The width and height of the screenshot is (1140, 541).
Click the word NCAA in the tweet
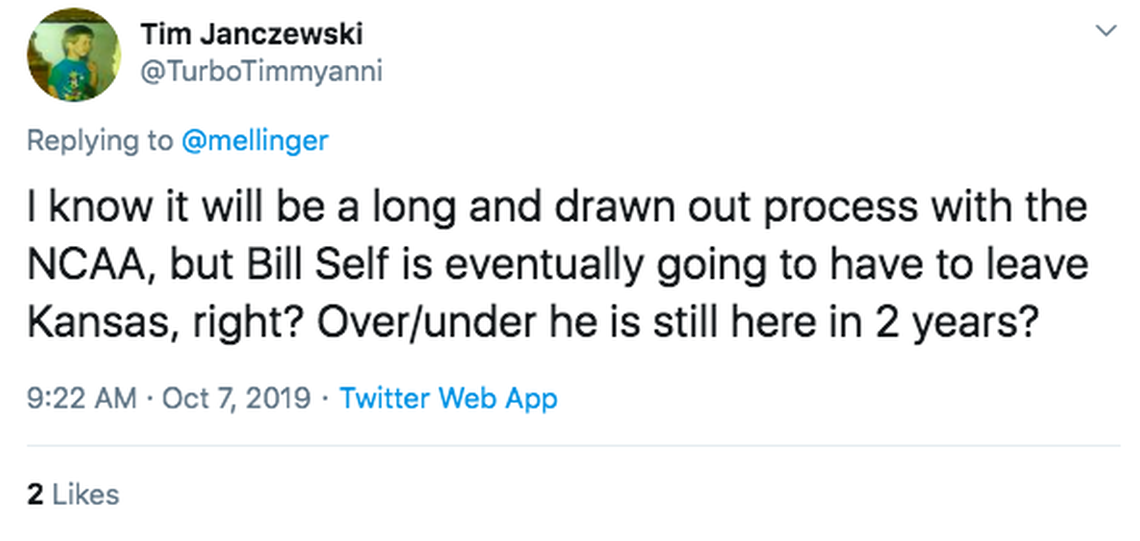point(79,268)
